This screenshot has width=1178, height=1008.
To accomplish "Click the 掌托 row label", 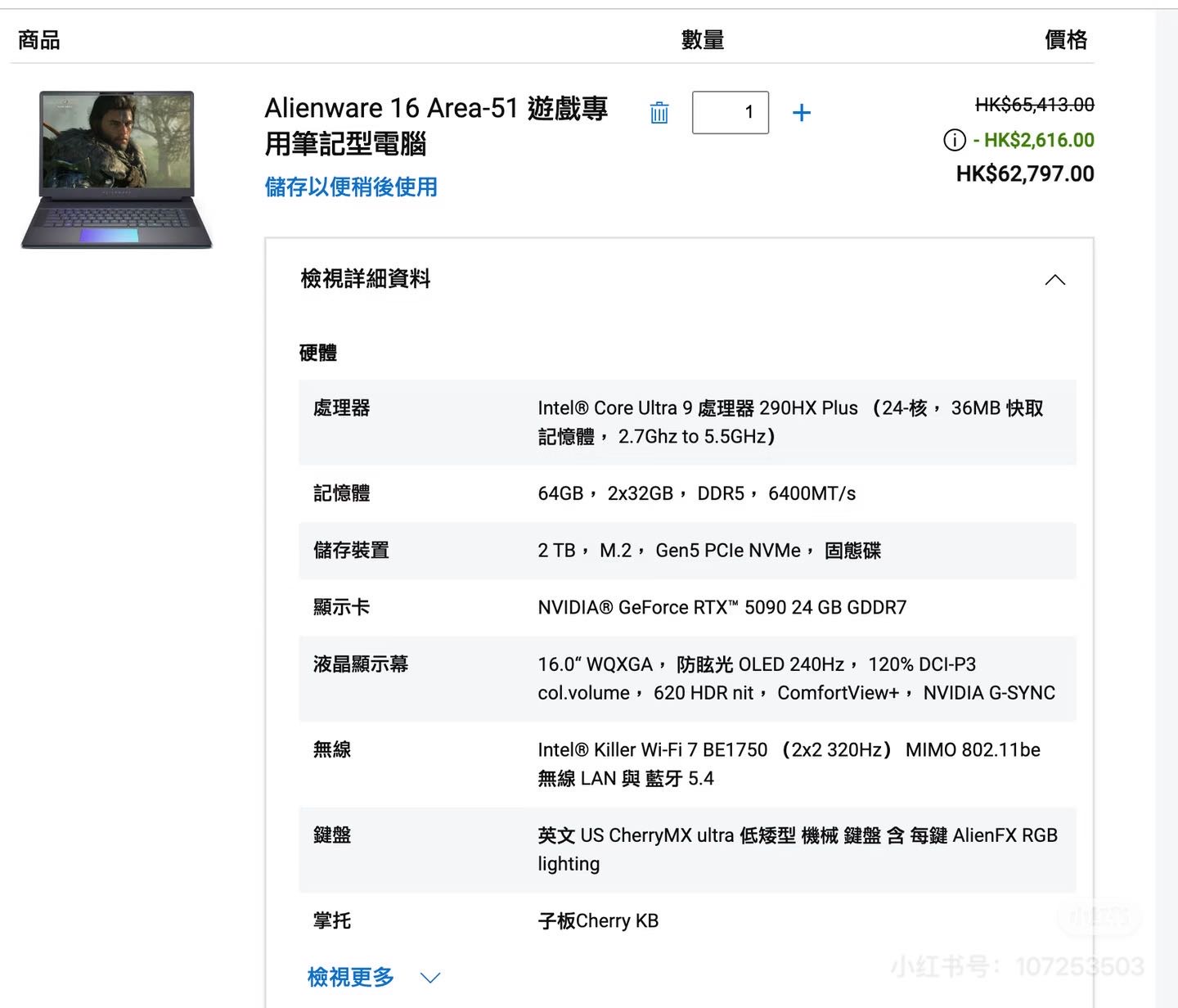I will (x=332, y=920).
